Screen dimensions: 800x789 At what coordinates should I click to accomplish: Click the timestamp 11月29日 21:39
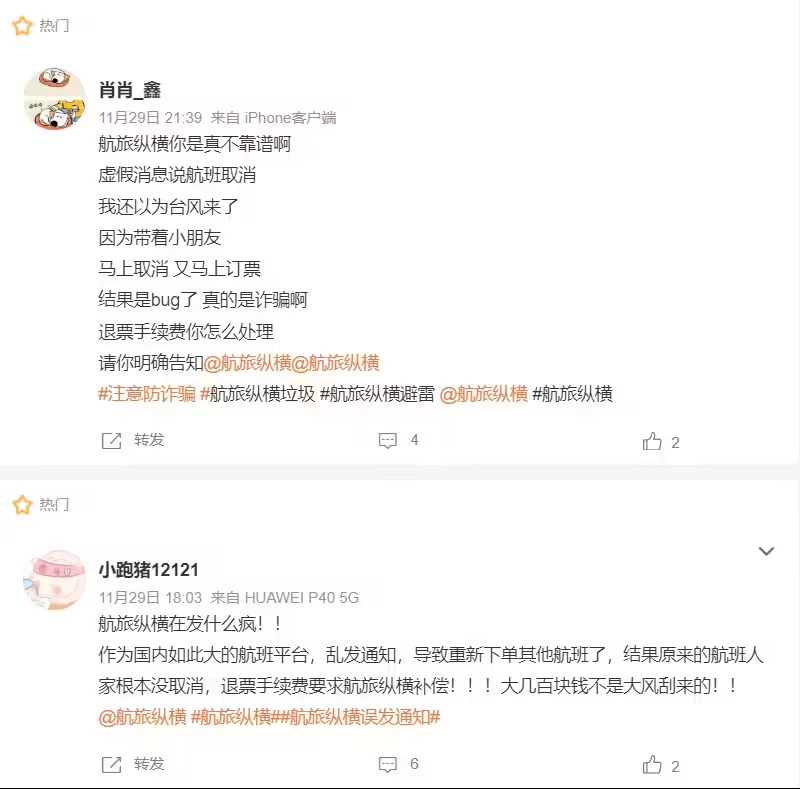pyautogui.click(x=151, y=118)
